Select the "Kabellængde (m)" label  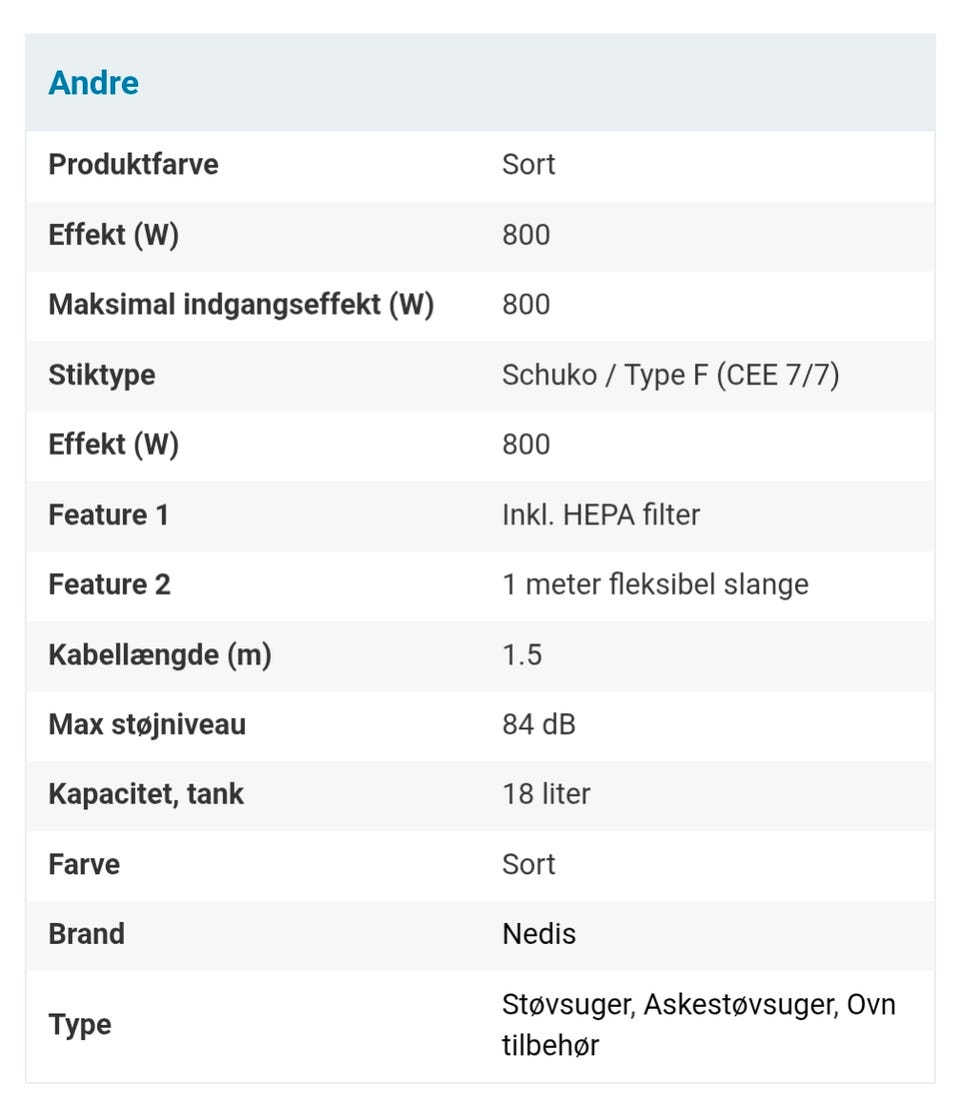(160, 654)
